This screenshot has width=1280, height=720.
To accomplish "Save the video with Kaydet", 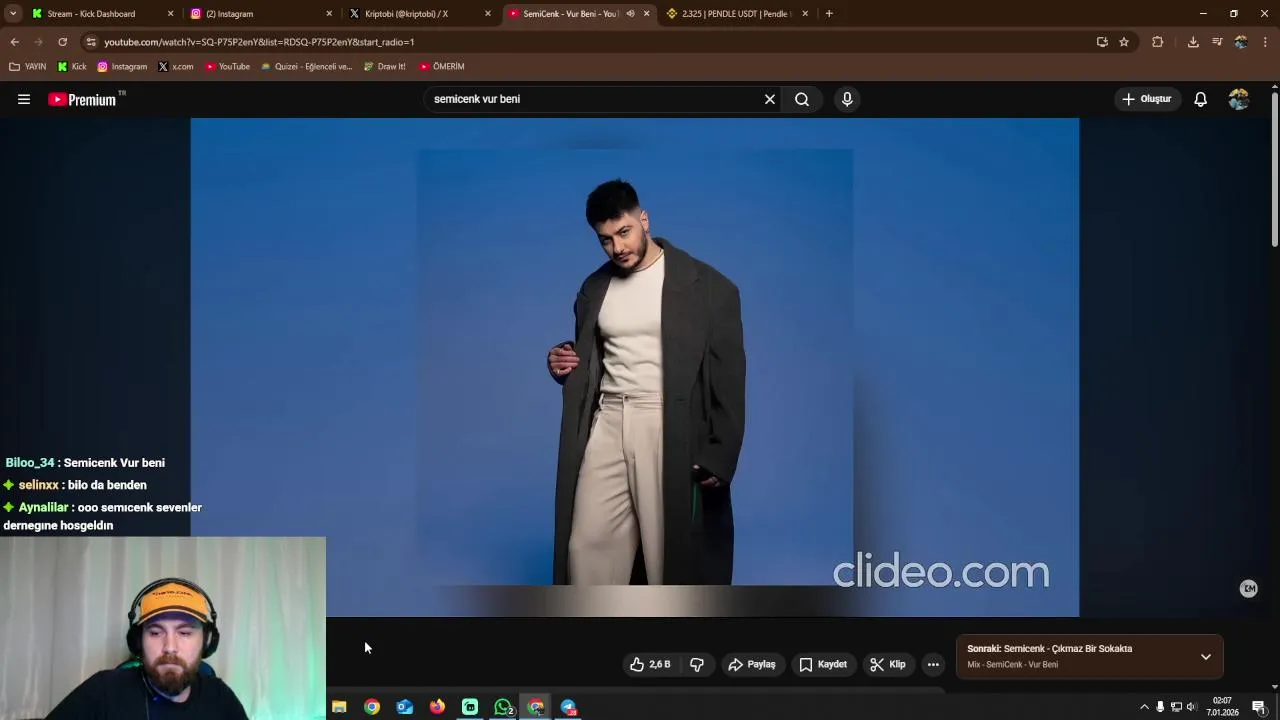I will [x=823, y=664].
